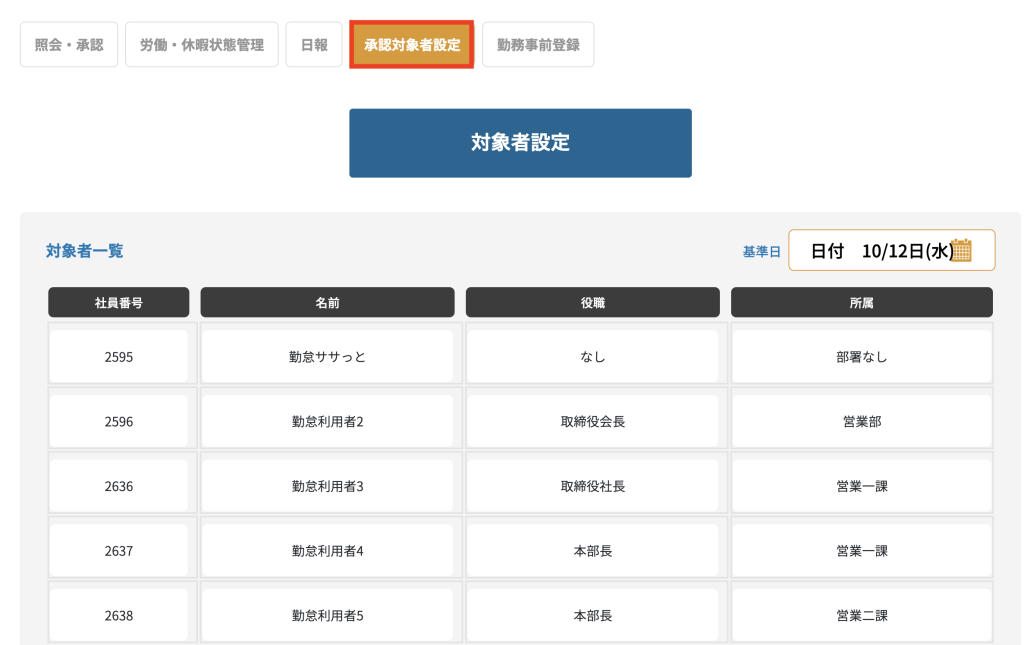Select employee number 2595 cell

[x=119, y=356]
